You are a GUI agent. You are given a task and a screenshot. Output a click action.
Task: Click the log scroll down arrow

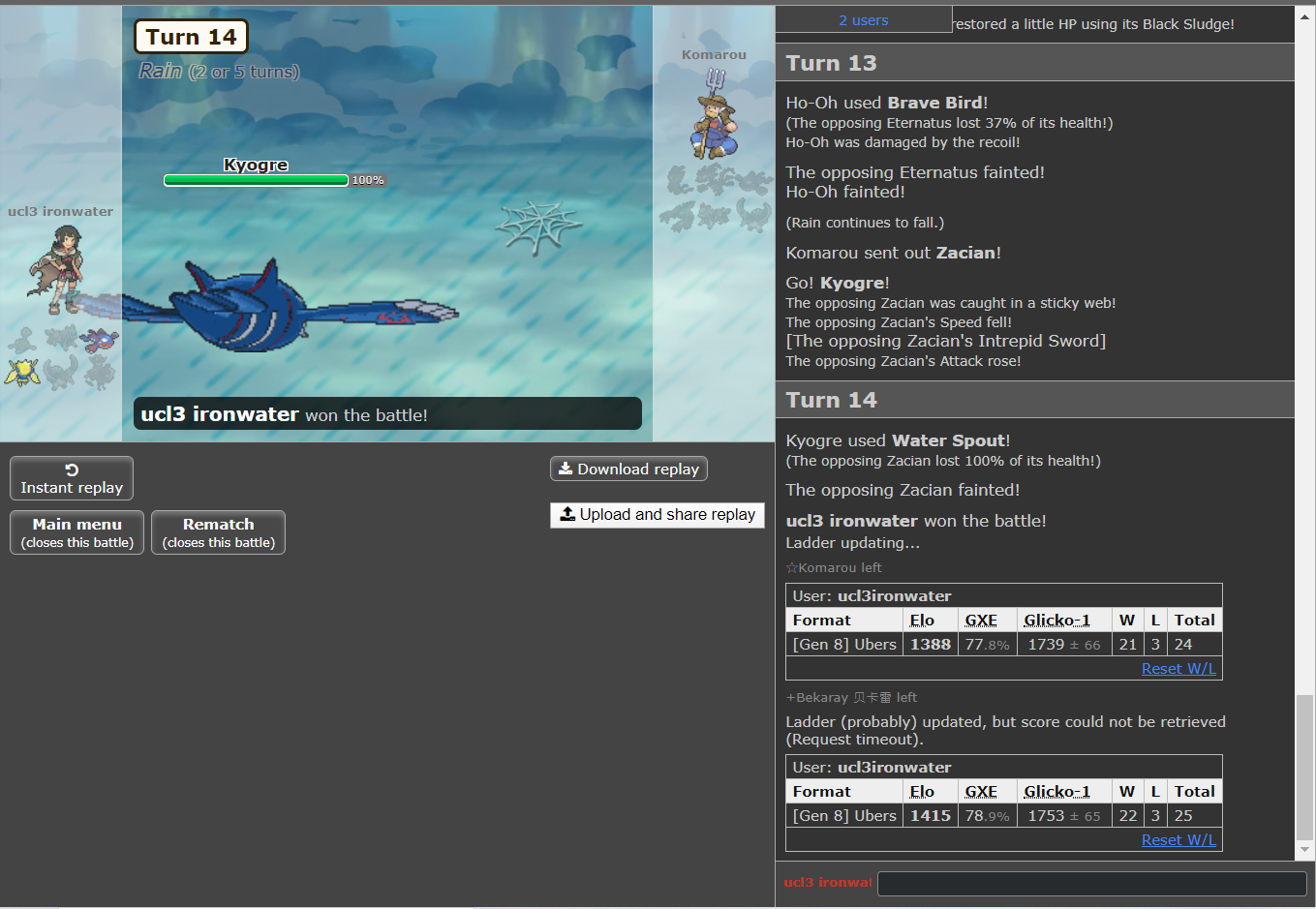pos(1305,850)
